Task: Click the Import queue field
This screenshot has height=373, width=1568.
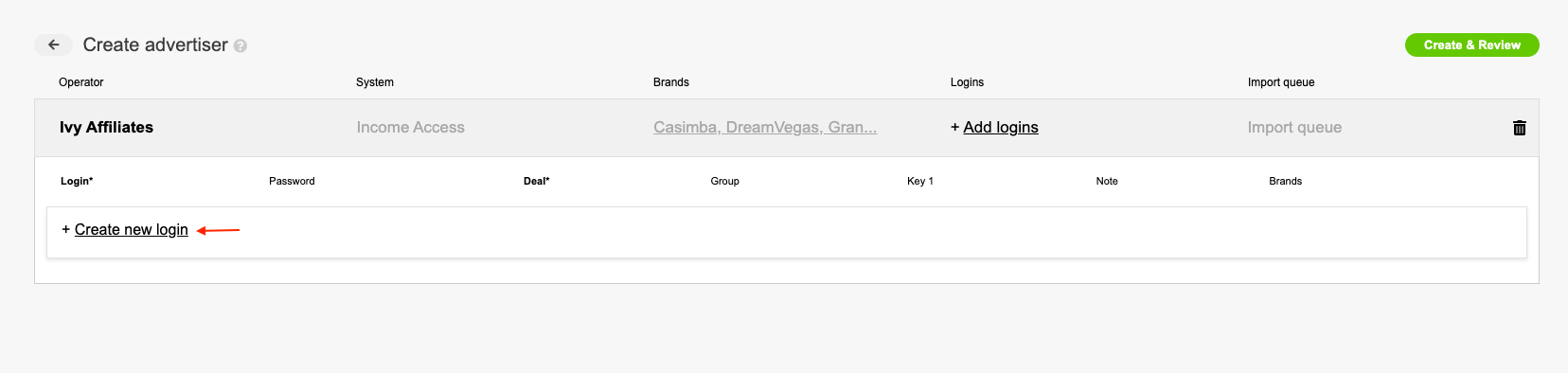Action: 1294,128
